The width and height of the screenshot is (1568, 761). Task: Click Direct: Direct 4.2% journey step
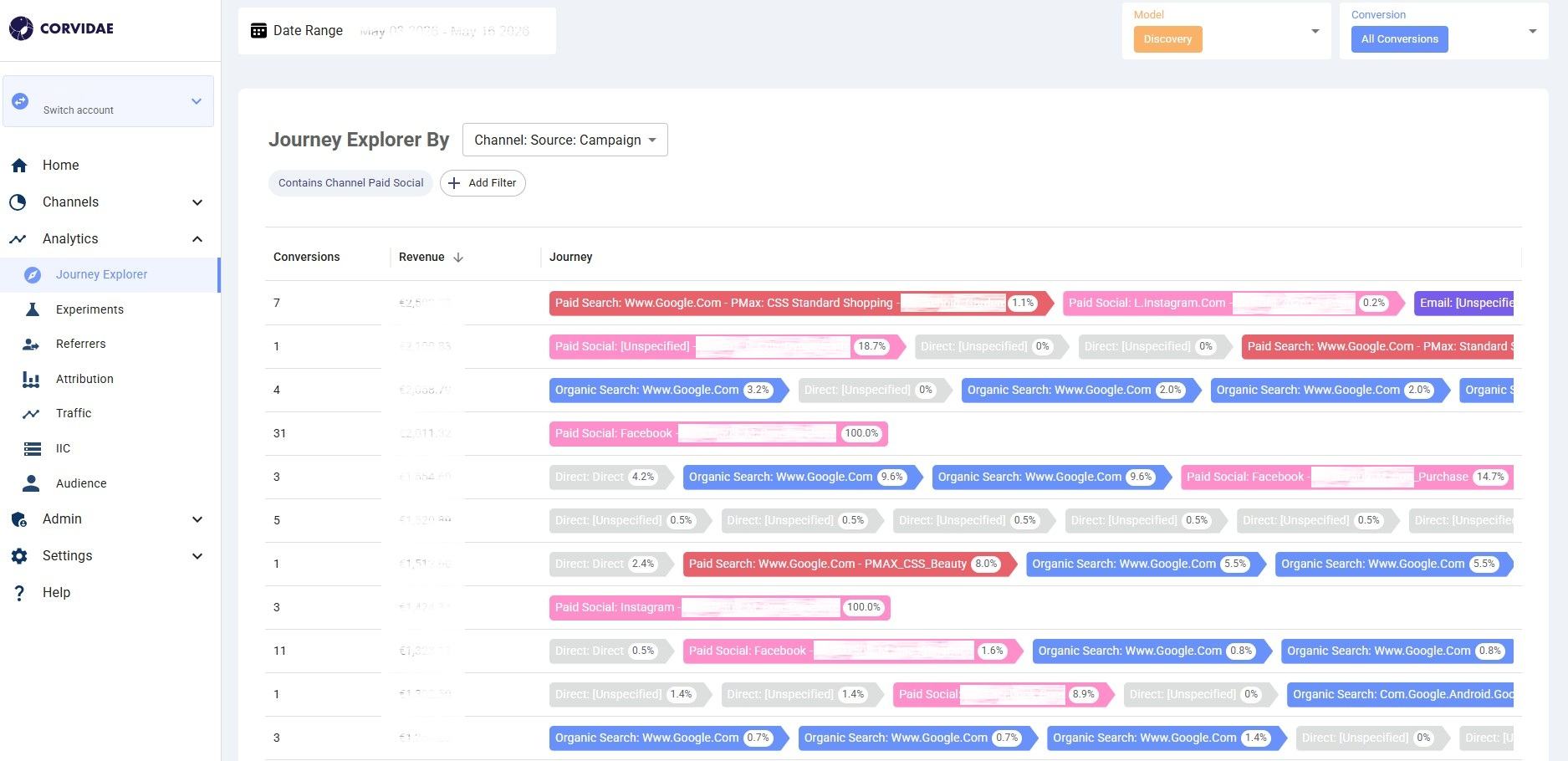(610, 477)
